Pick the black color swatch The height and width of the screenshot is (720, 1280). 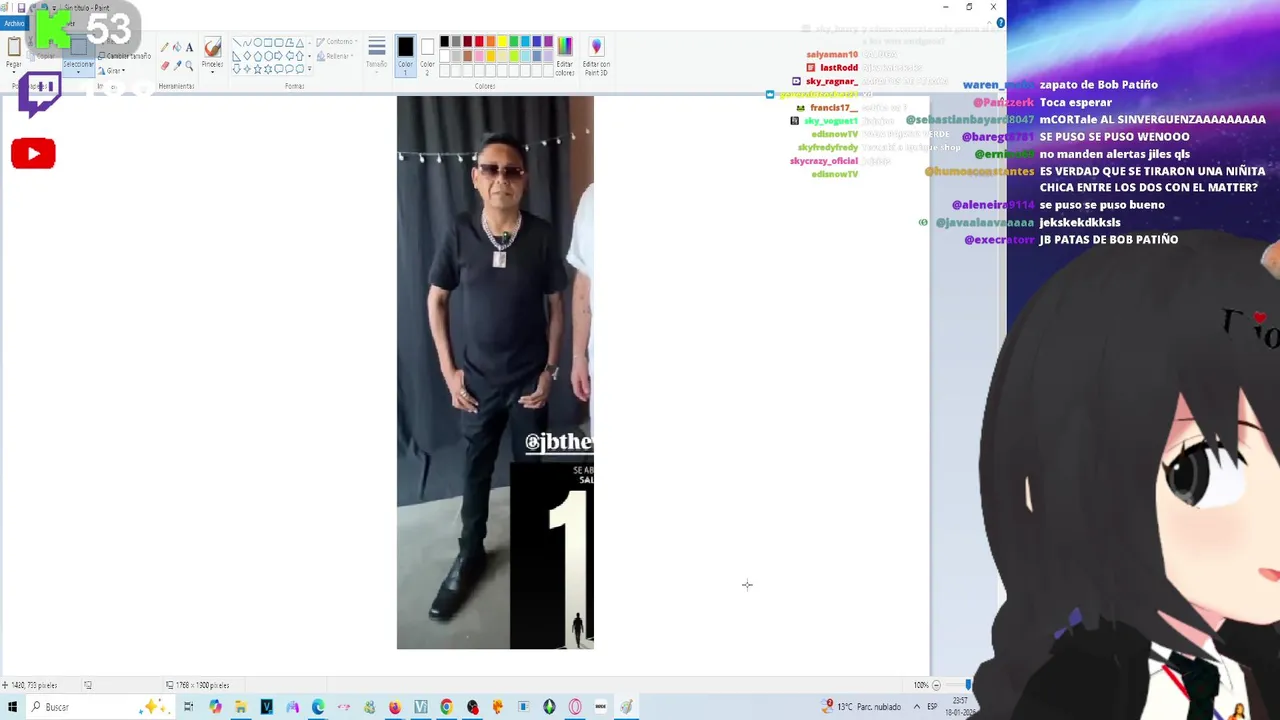444,41
